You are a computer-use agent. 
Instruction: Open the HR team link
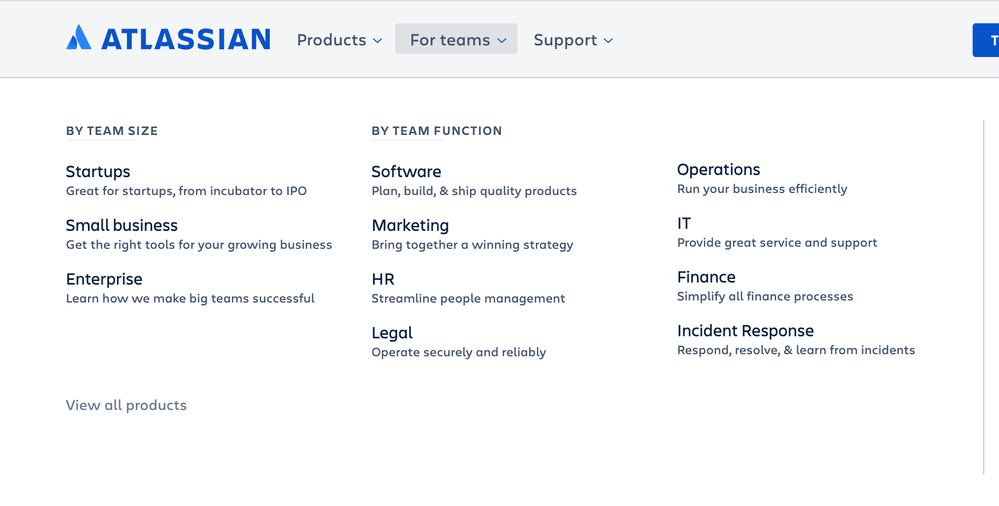coord(383,278)
